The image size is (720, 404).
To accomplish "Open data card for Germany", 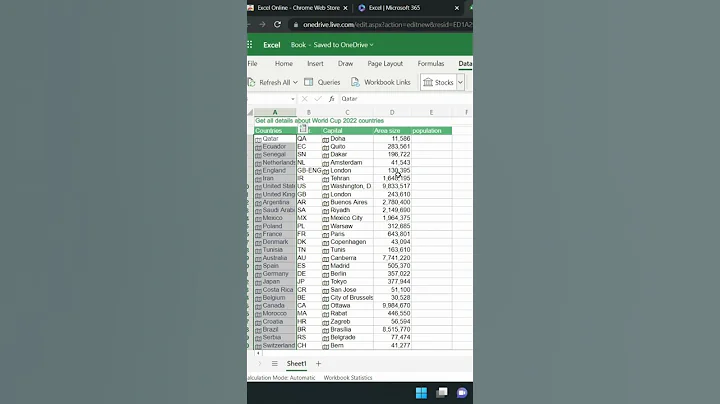I will tap(258, 274).
